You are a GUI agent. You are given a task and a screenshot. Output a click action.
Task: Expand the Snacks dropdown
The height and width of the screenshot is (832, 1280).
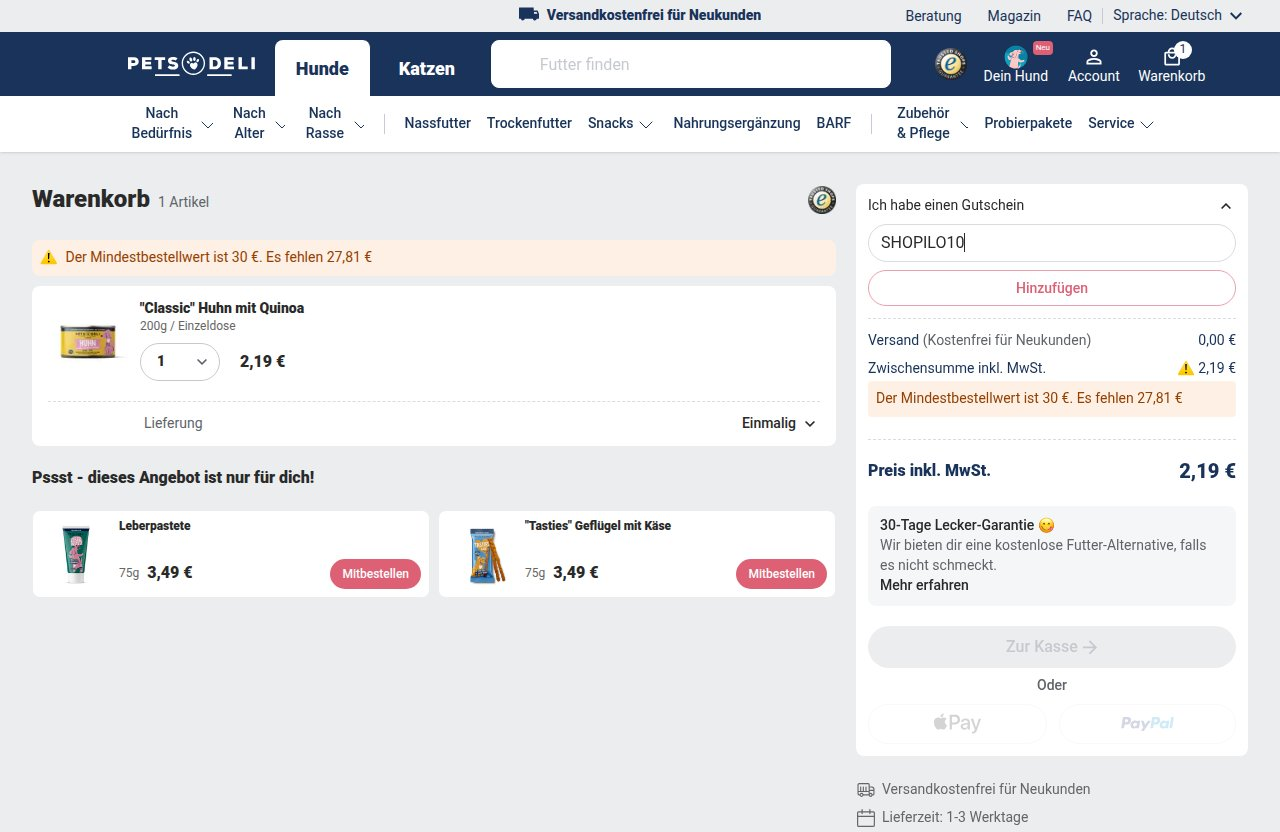point(620,124)
